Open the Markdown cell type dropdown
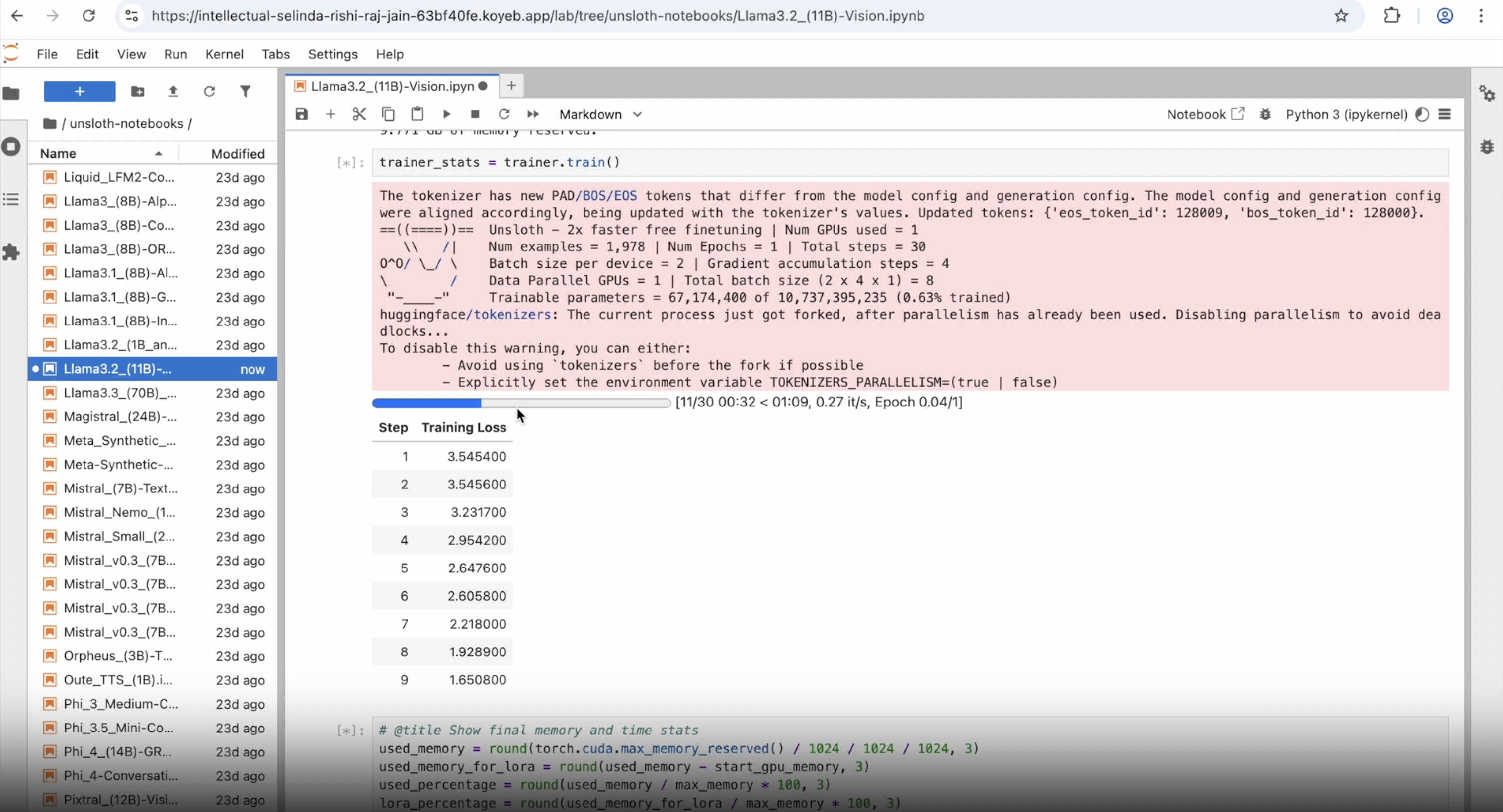The image size is (1503, 812). pos(600,114)
